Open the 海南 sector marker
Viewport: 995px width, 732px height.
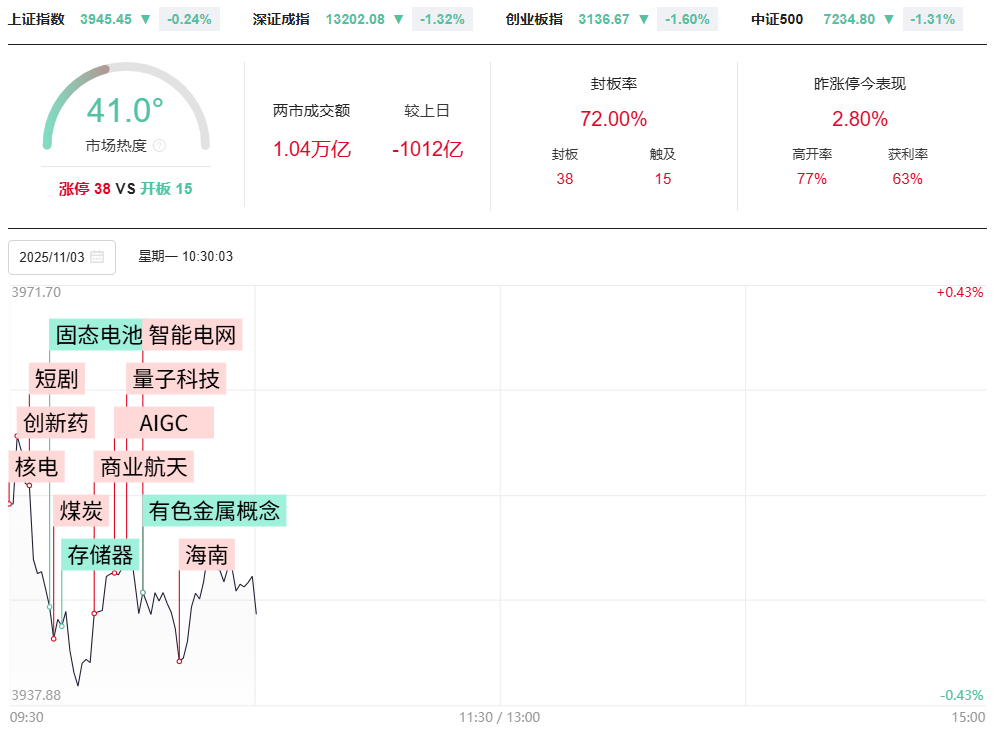[207, 555]
